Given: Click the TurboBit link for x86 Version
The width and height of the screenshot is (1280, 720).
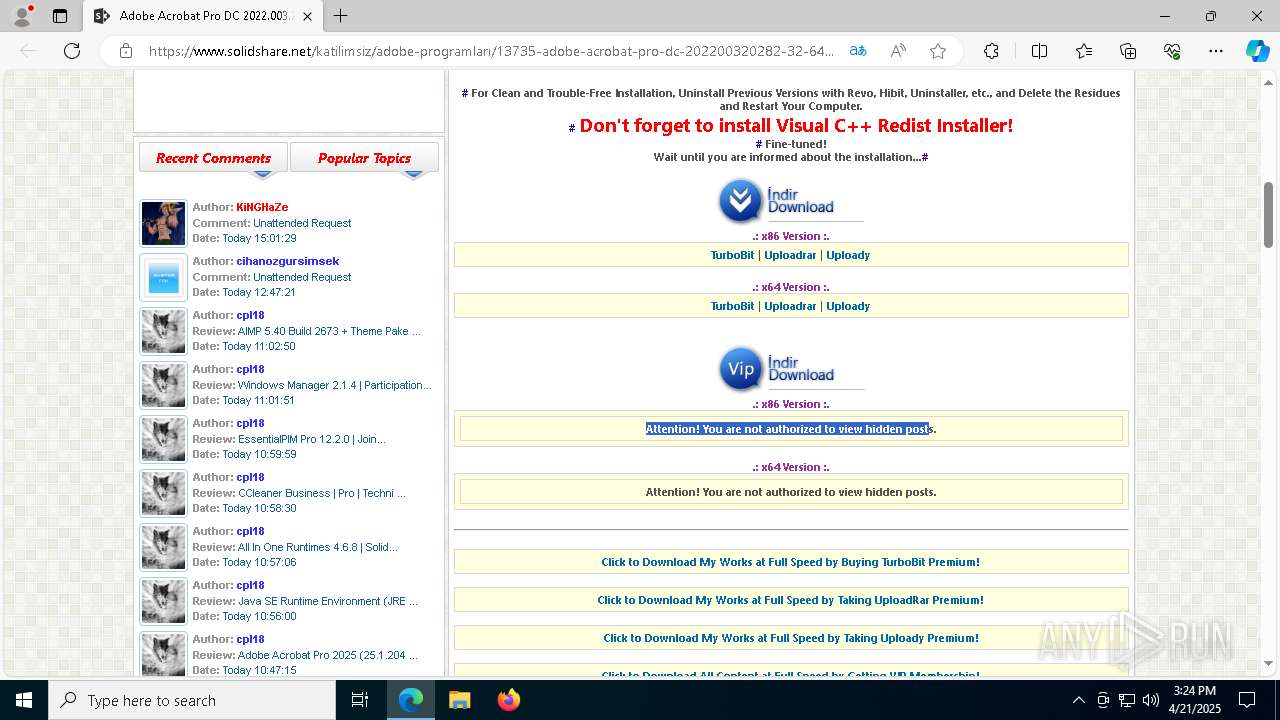Looking at the screenshot, I should (732, 255).
